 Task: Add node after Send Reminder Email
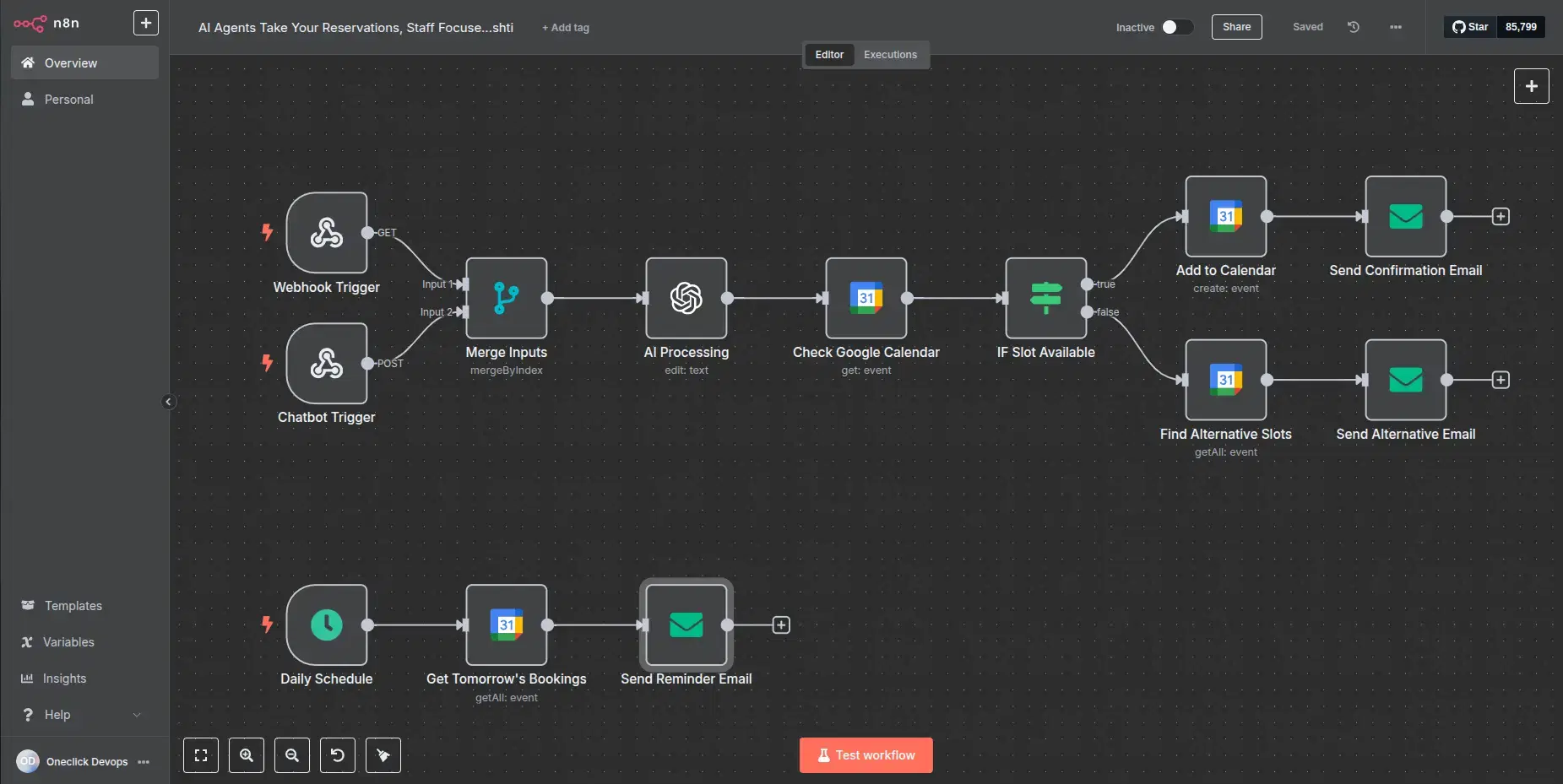[781, 625]
